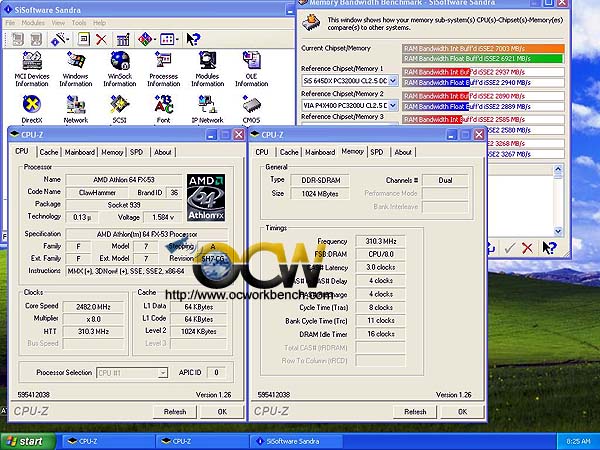This screenshot has height=450, width=600.
Task: Select first CPU-Z taskbar button
Action: tap(109, 442)
